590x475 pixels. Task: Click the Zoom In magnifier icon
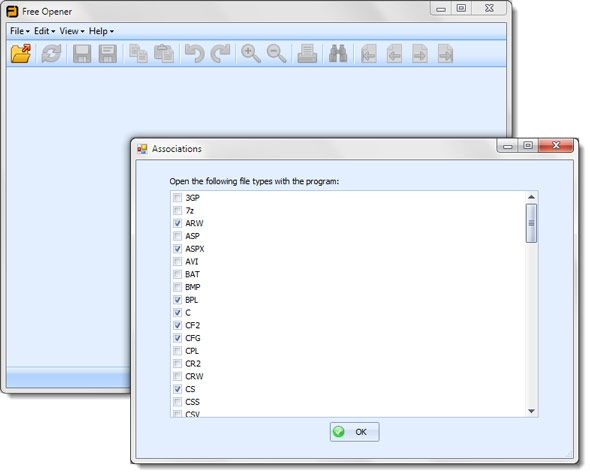pyautogui.click(x=251, y=53)
